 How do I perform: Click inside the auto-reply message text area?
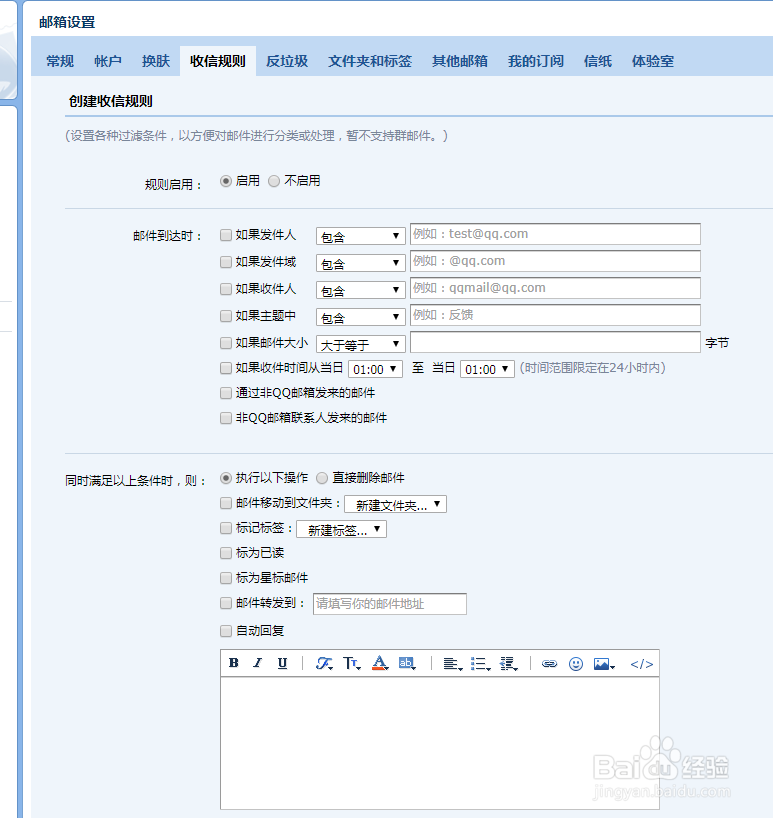pos(440,743)
